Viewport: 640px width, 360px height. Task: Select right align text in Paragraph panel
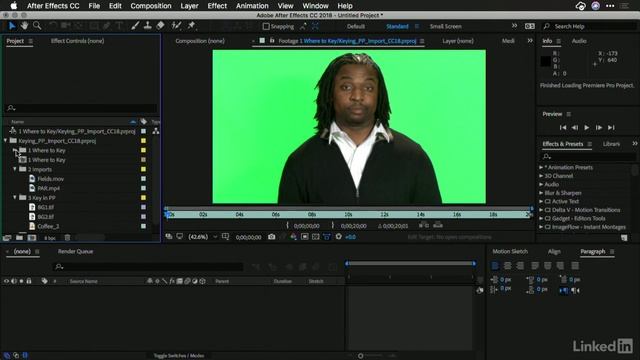(520, 266)
